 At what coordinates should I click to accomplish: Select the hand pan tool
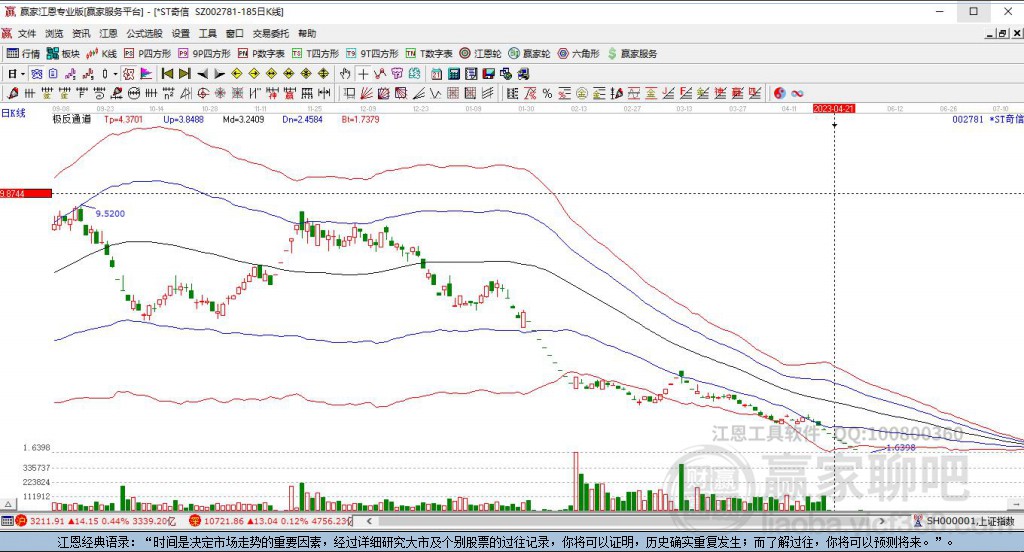coord(345,74)
